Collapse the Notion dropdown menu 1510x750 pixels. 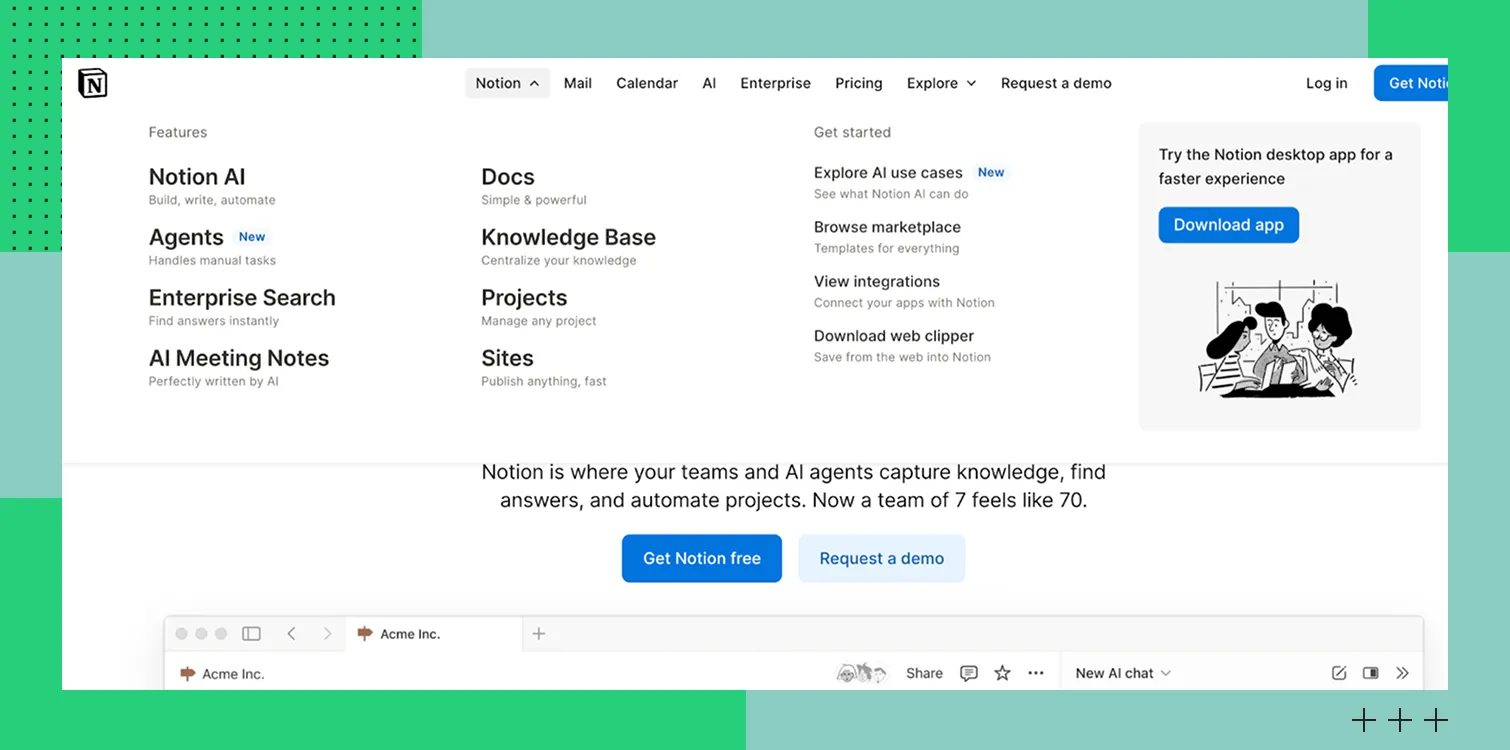(x=507, y=84)
